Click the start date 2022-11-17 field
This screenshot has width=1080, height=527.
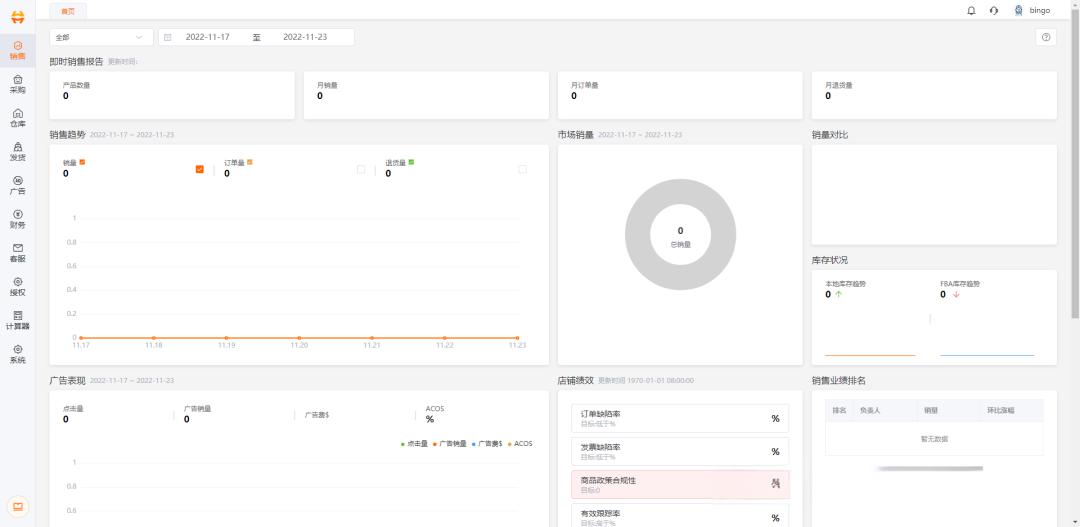[x=207, y=37]
